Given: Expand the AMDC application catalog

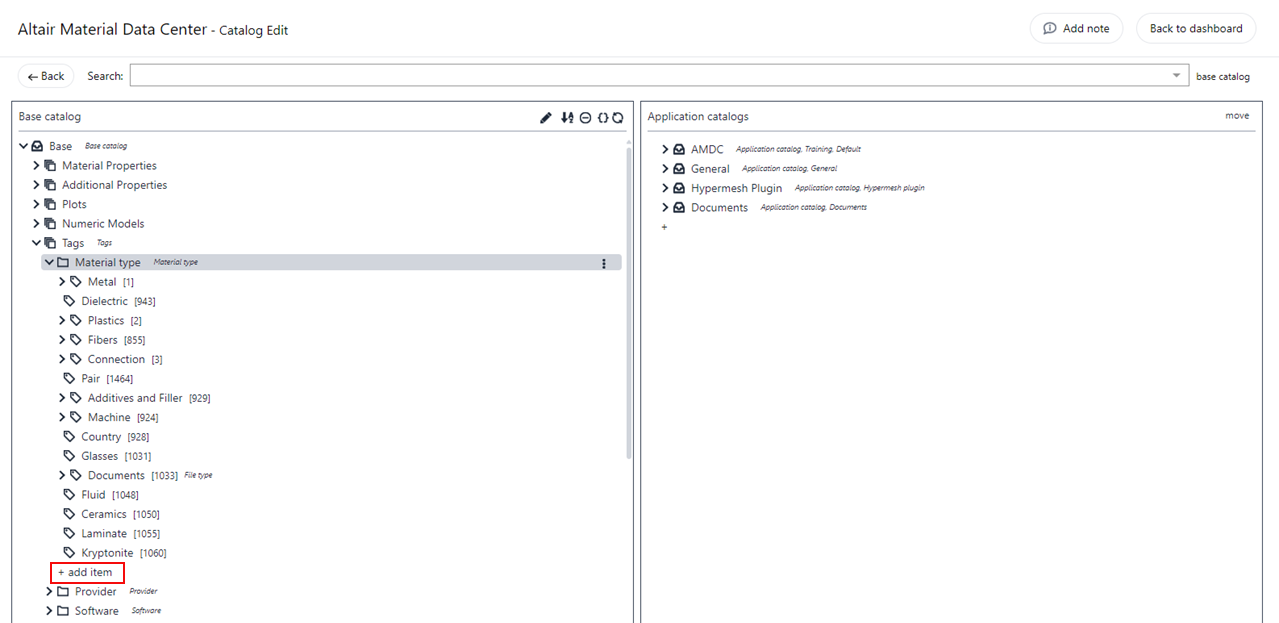Looking at the screenshot, I should (665, 149).
